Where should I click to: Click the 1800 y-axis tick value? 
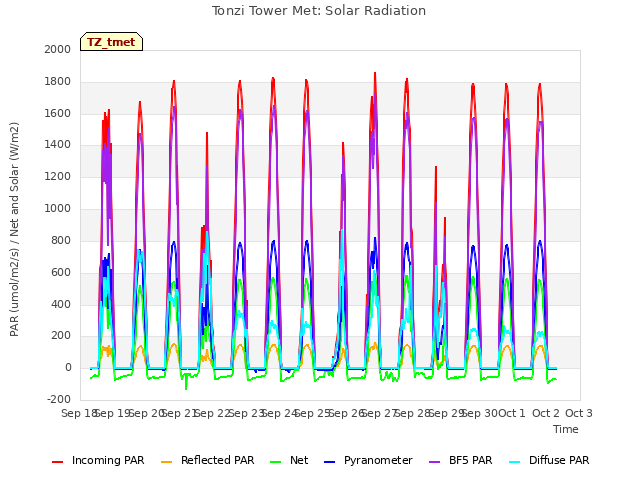[x=58, y=82]
